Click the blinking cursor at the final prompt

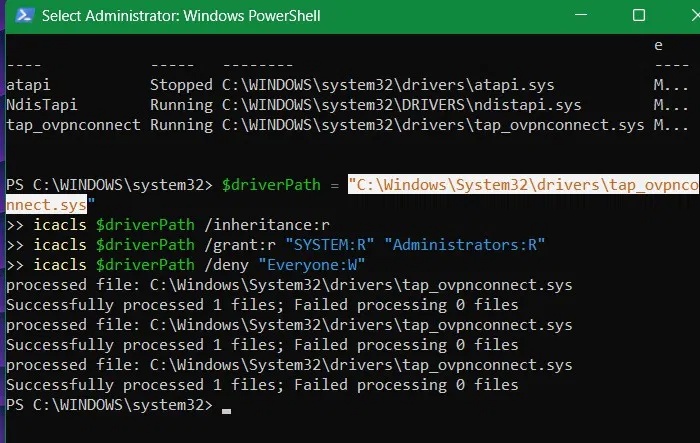[226, 411]
